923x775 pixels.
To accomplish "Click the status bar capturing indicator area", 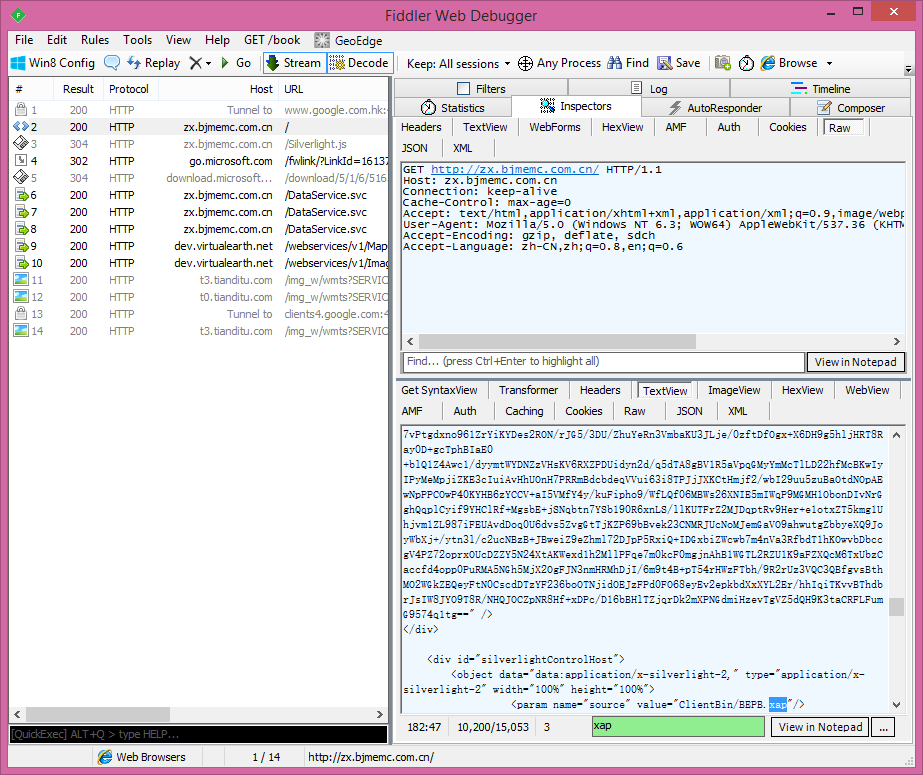I will (x=51, y=757).
